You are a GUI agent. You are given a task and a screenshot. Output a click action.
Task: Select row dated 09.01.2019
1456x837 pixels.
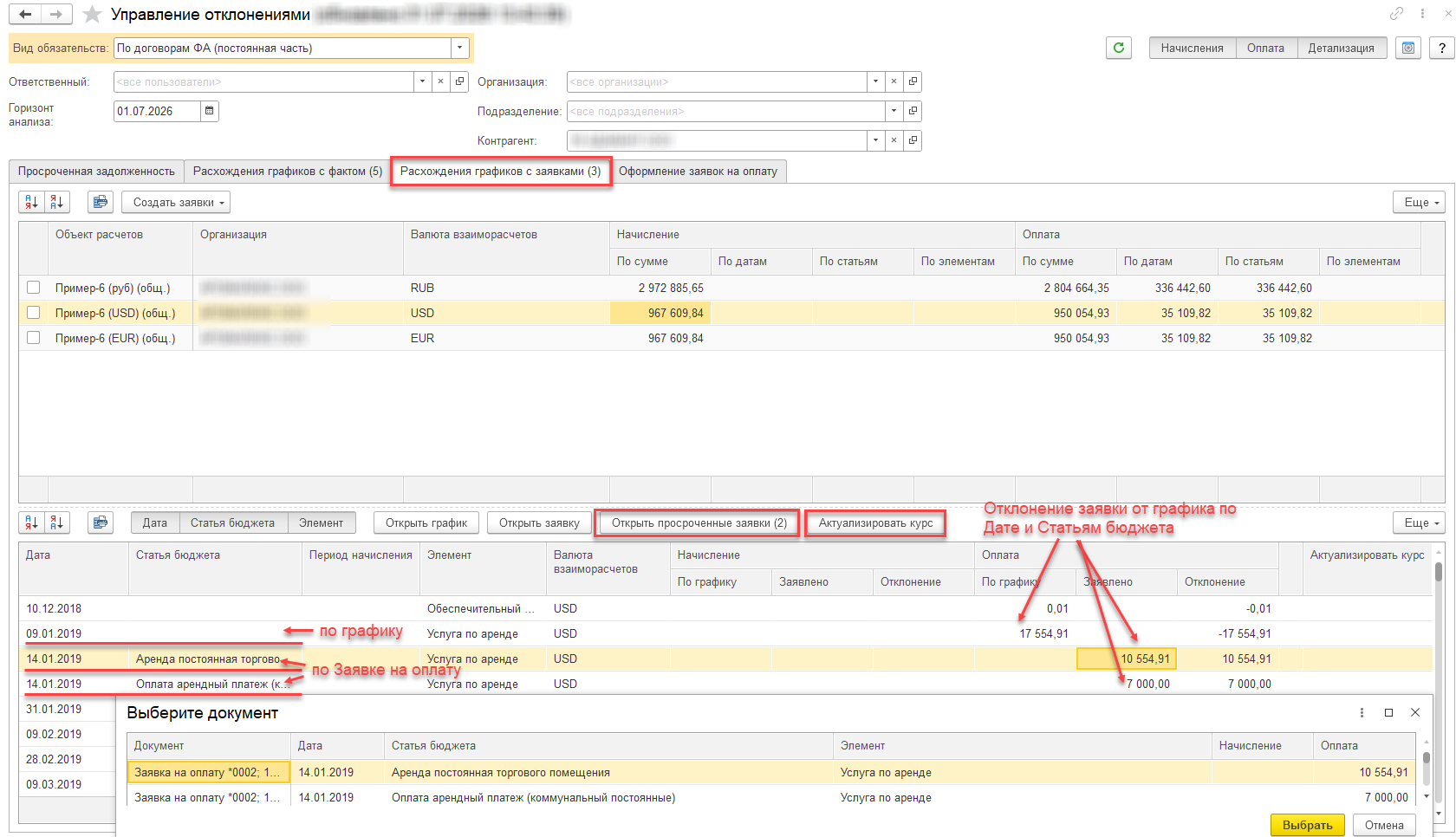pyautogui.click(x=726, y=633)
